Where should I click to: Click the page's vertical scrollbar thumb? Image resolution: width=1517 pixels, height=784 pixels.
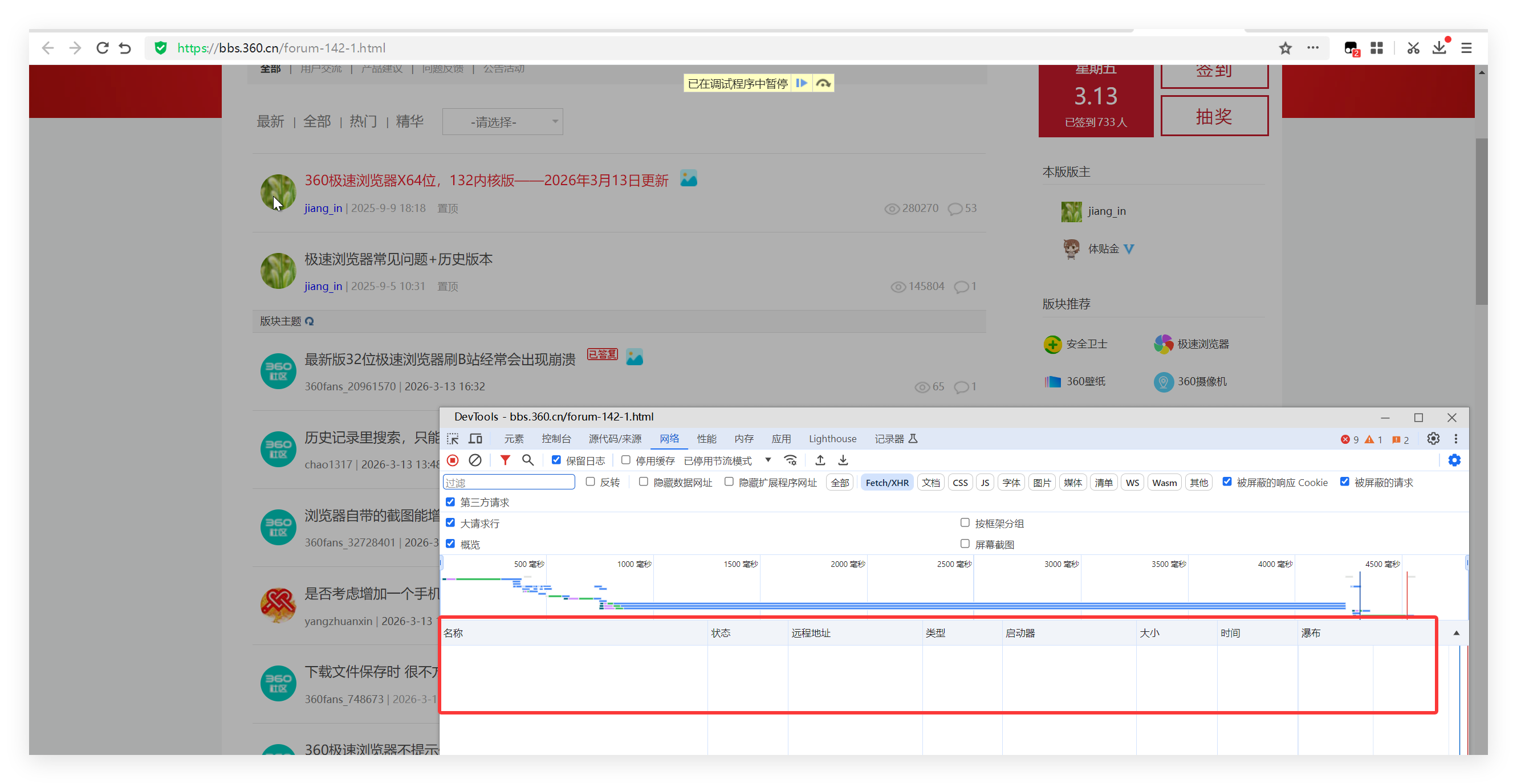click(1482, 221)
